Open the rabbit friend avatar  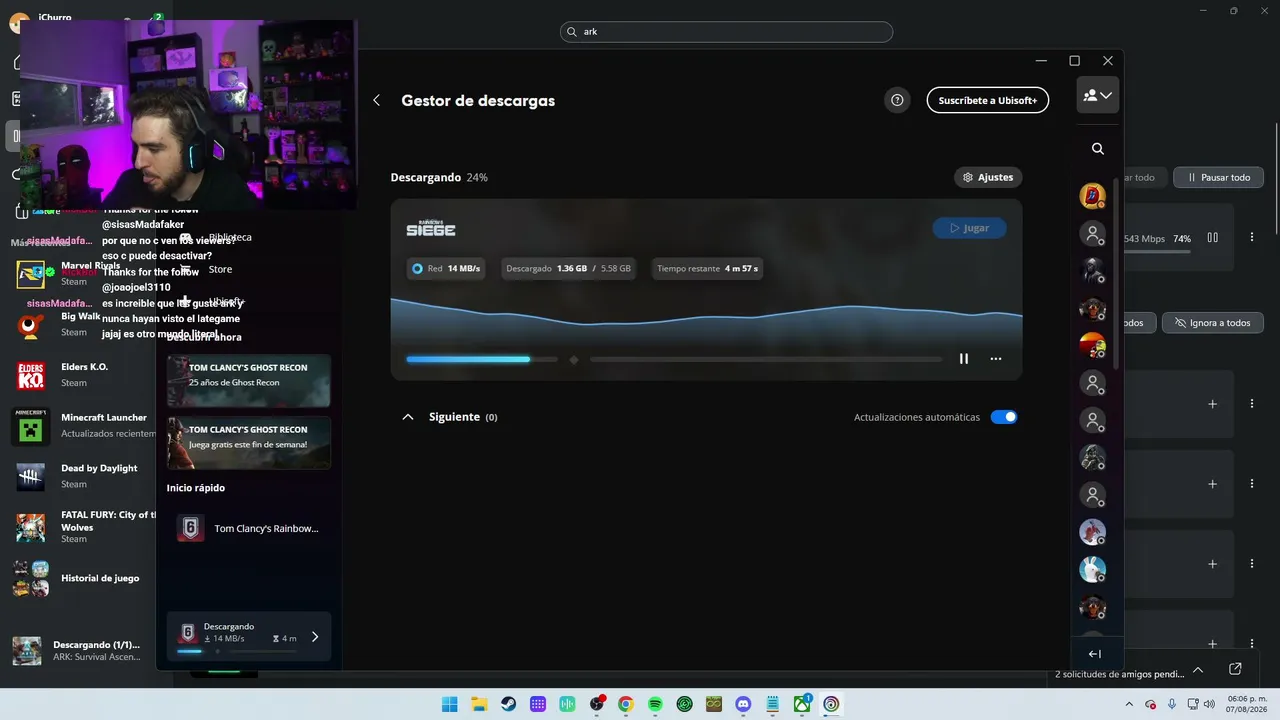coord(1093,569)
